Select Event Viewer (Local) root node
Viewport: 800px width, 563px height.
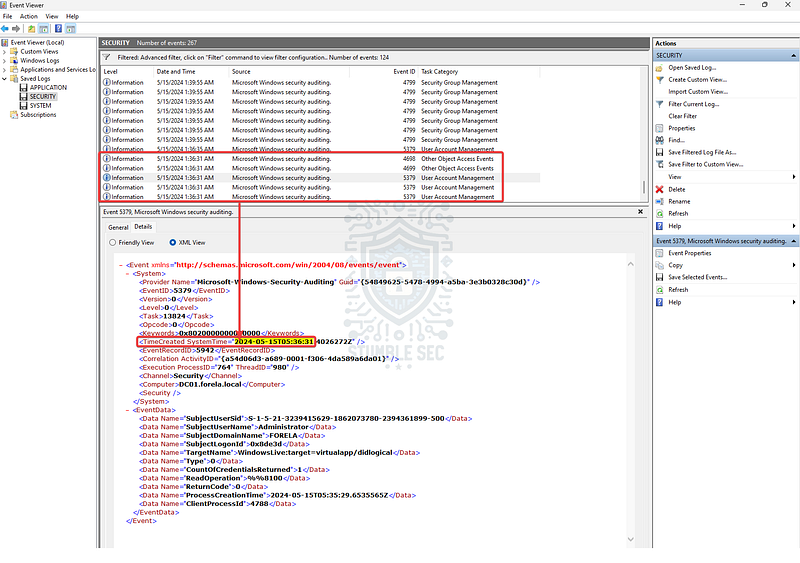click(37, 42)
